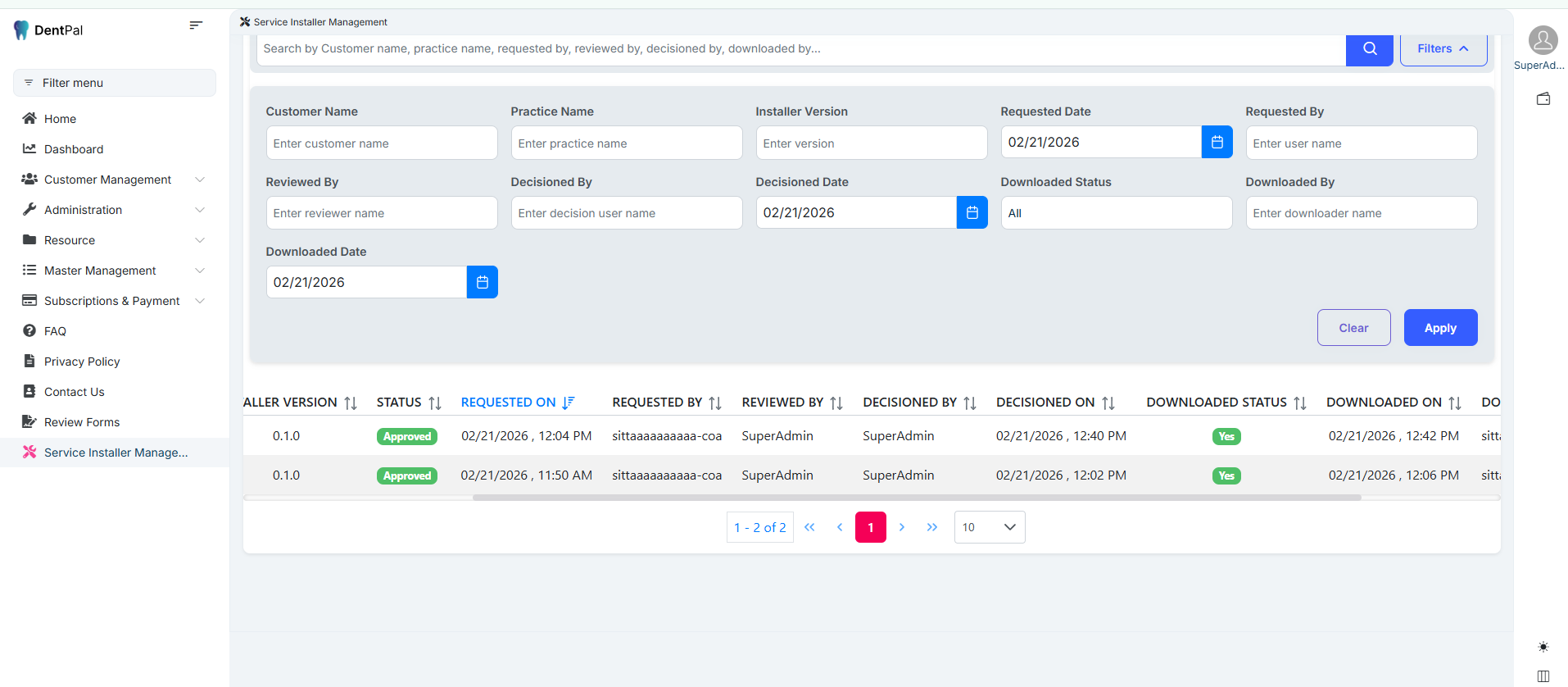Open the Dashboard menu item
1568x687 pixels.
pyautogui.click(x=74, y=149)
